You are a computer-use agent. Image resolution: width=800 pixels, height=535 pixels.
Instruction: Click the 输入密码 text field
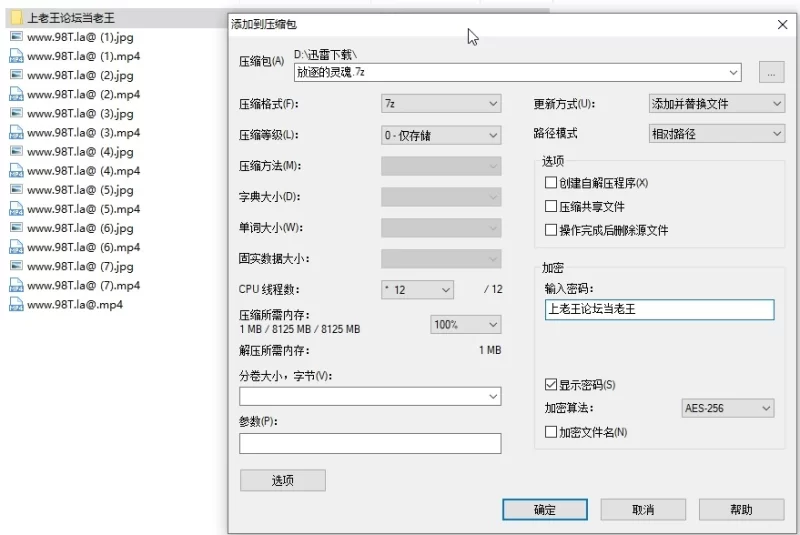(658, 309)
